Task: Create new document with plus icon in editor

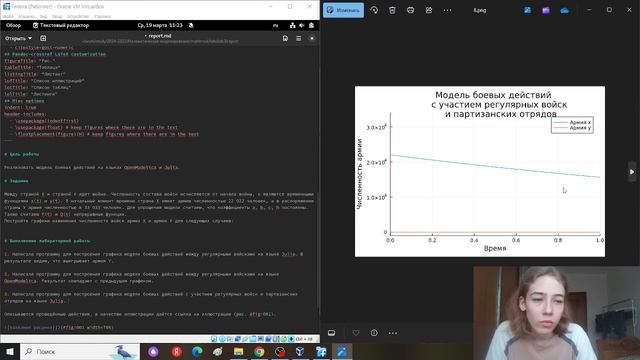Action: 43,38
